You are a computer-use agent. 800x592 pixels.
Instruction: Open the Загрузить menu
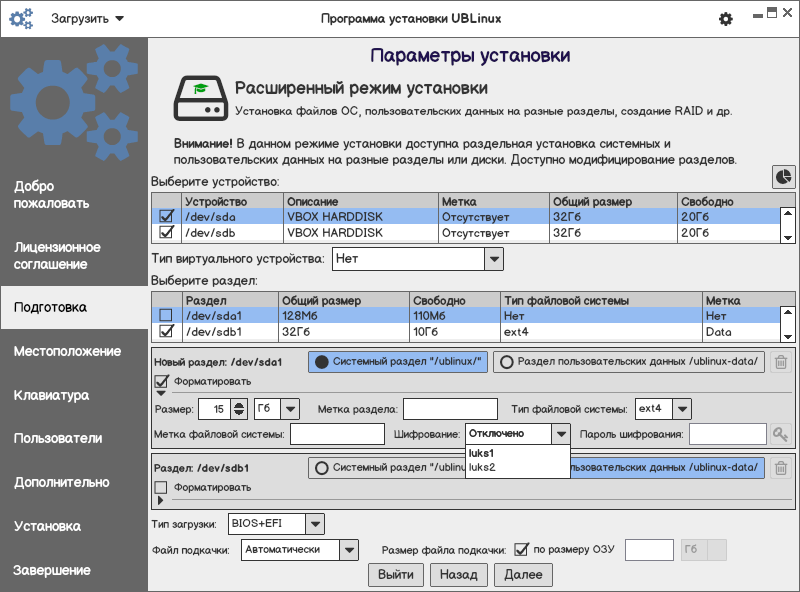point(87,19)
